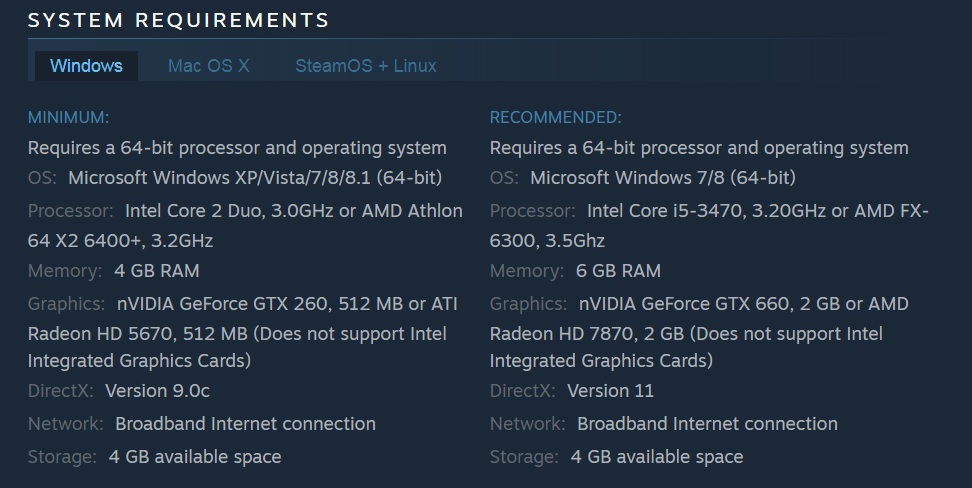Click the DirectX Version 11 entry
The height and width of the screenshot is (488, 972).
pyautogui.click(x=610, y=390)
